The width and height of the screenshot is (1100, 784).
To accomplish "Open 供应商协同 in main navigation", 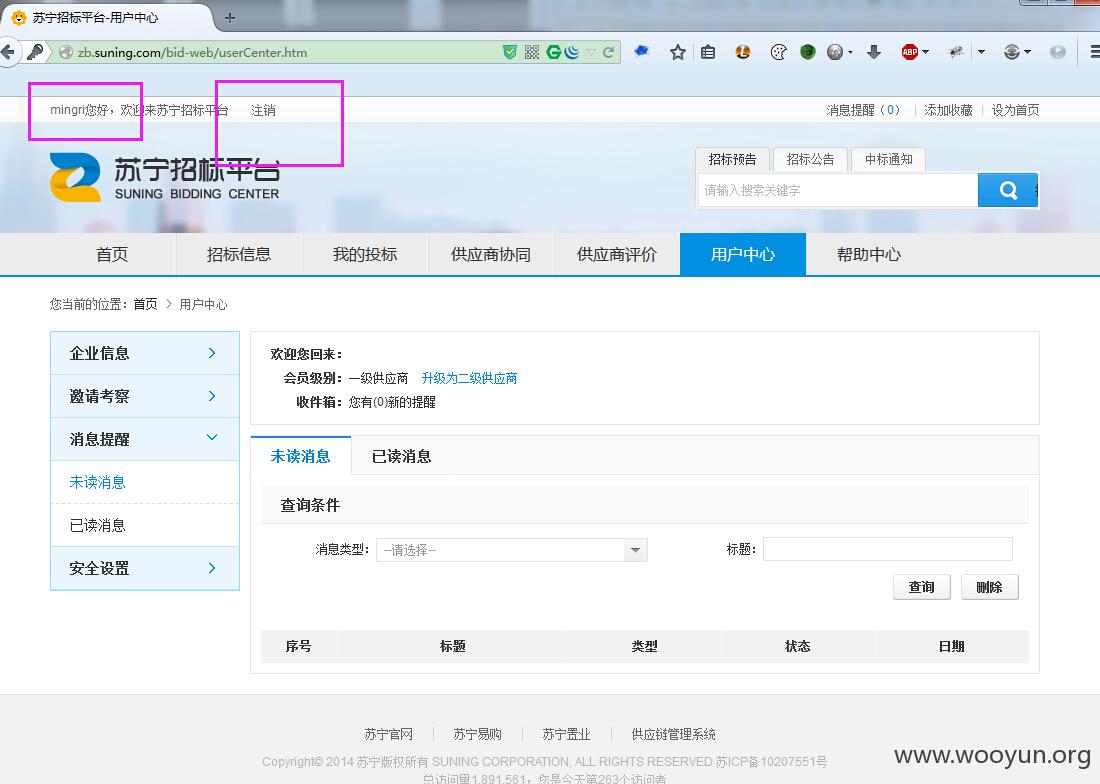I will tap(490, 255).
